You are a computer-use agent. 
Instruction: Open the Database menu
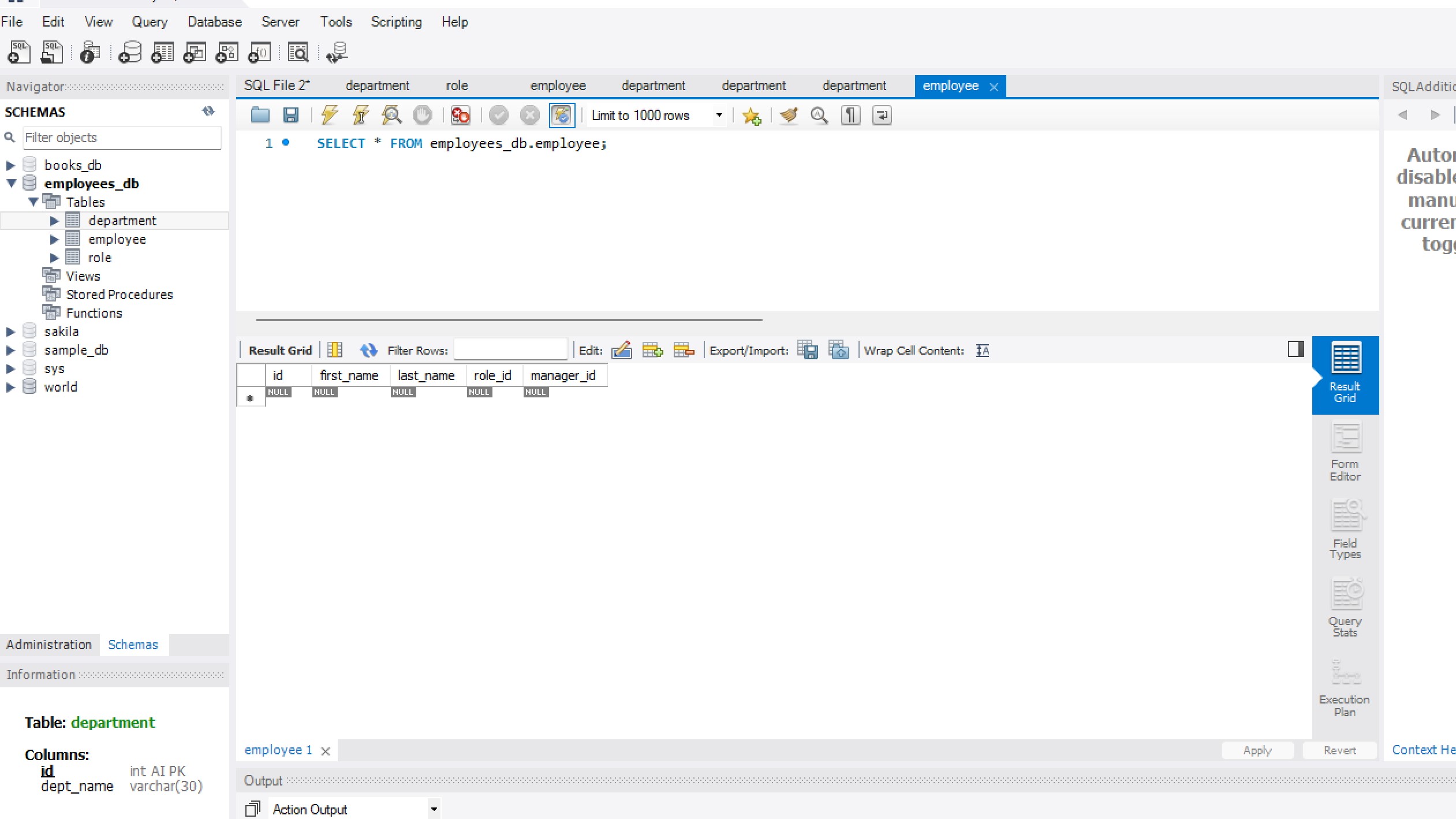click(x=214, y=22)
